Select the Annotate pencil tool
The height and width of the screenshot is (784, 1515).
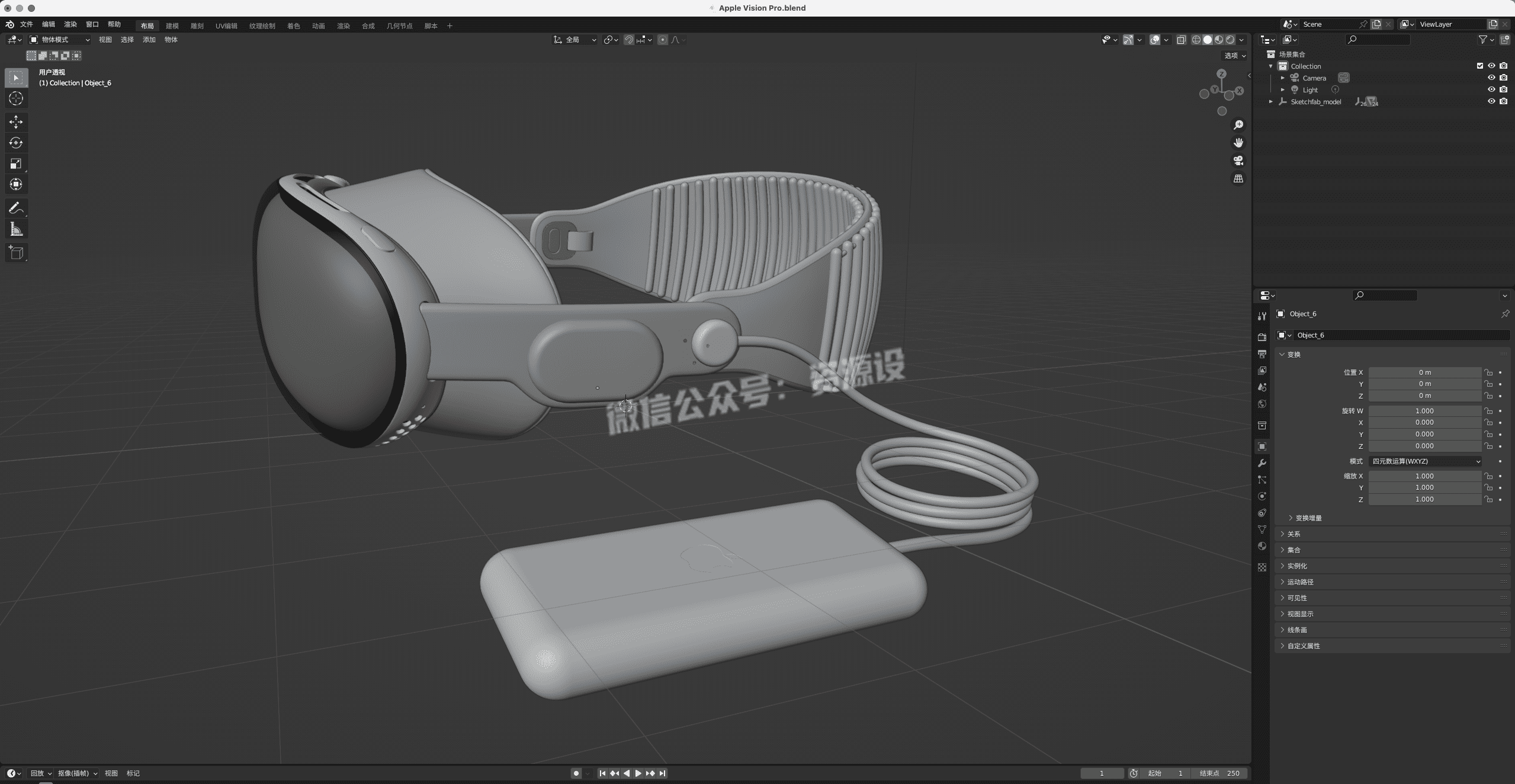pos(16,208)
